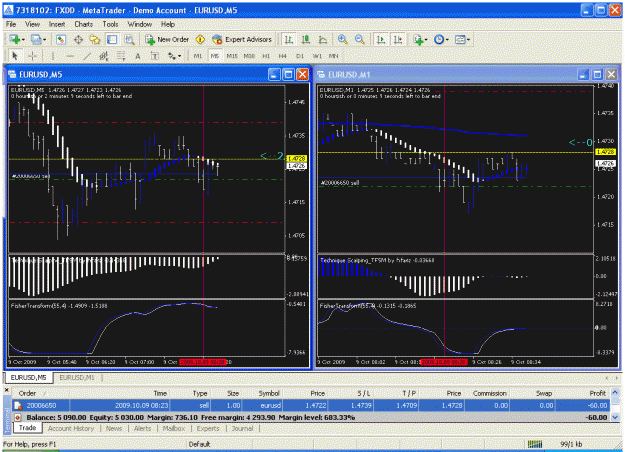Click the add Indicators icon
The height and width of the screenshot is (452, 625).
tap(418, 39)
